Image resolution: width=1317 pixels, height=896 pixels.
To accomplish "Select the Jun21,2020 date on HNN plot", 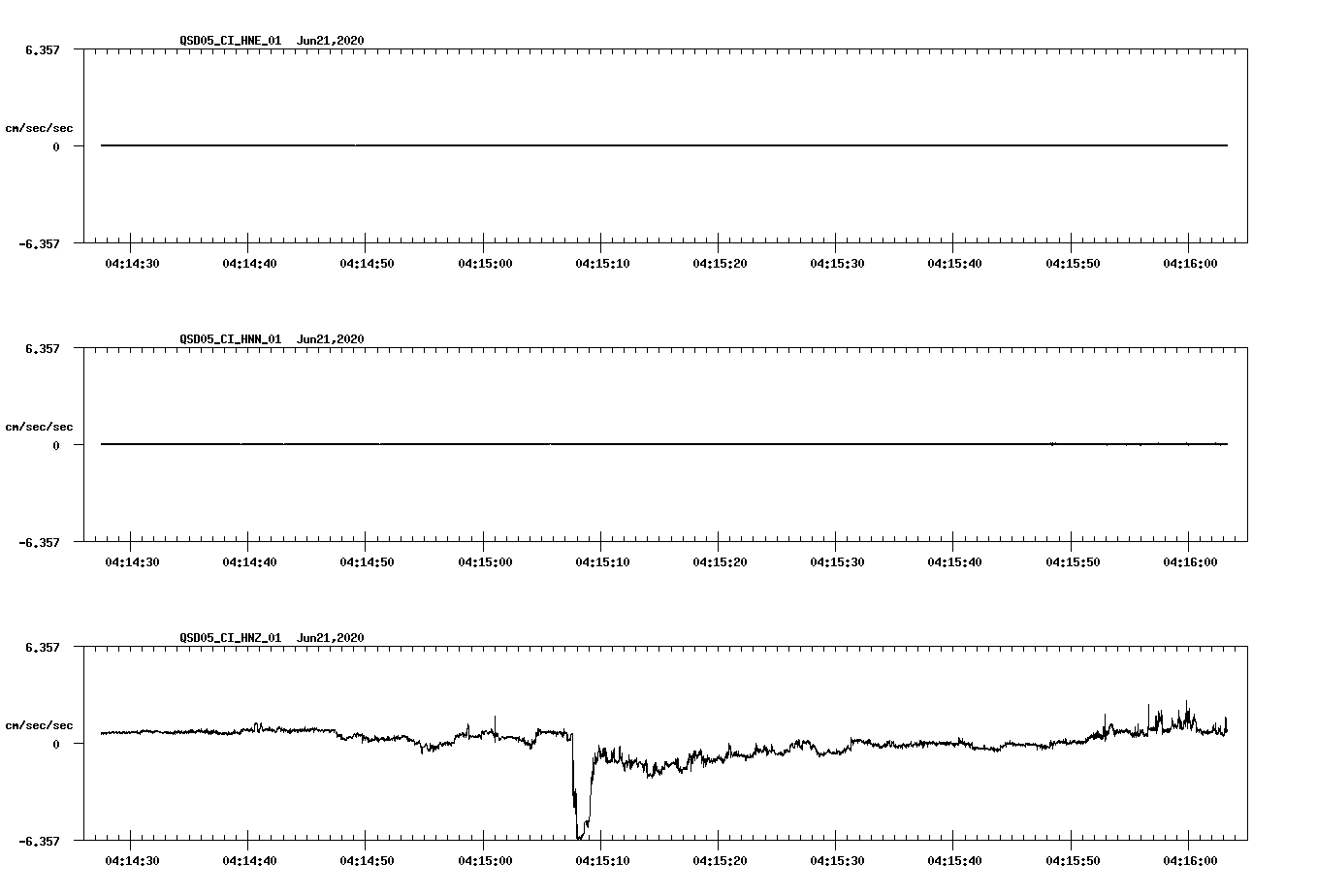I will [x=331, y=339].
